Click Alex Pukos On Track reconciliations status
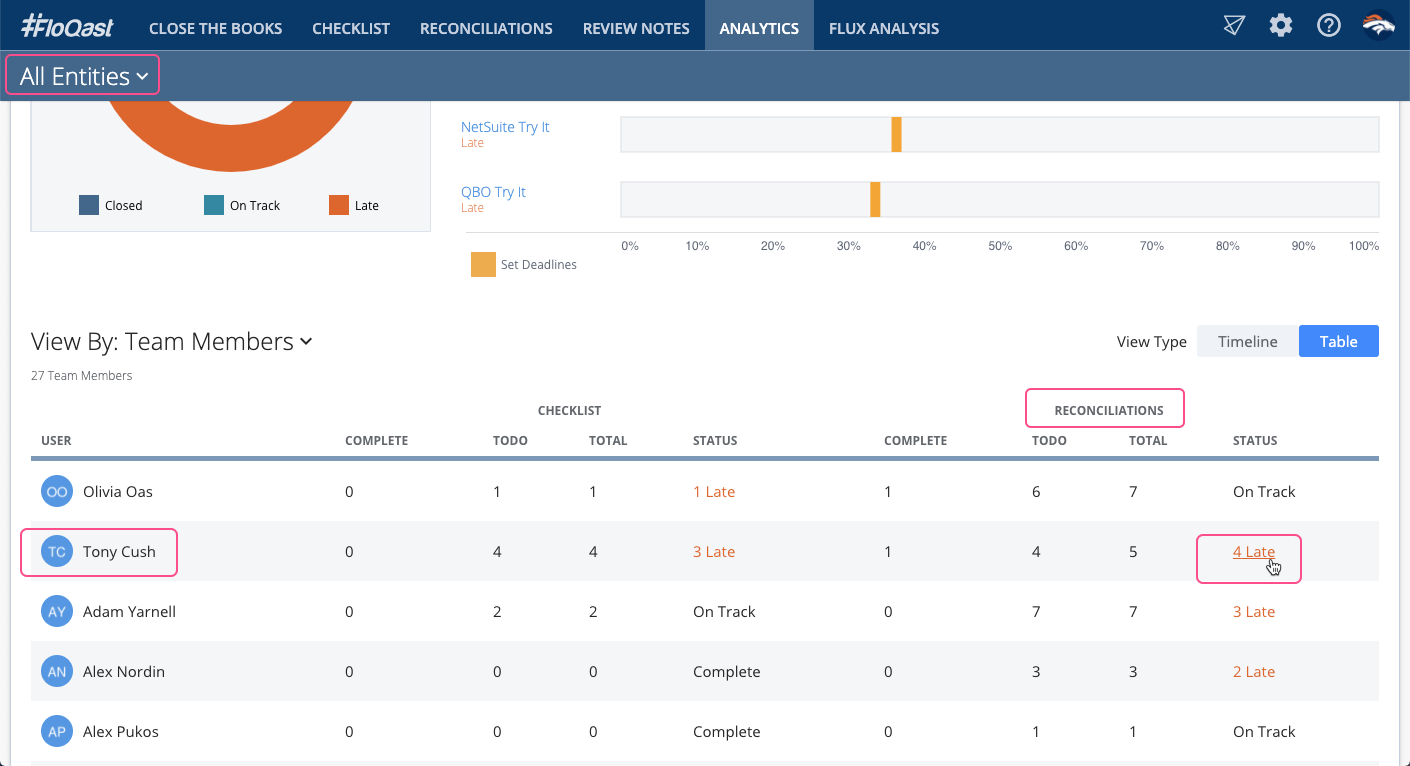The image size is (1410, 766). 1264,732
